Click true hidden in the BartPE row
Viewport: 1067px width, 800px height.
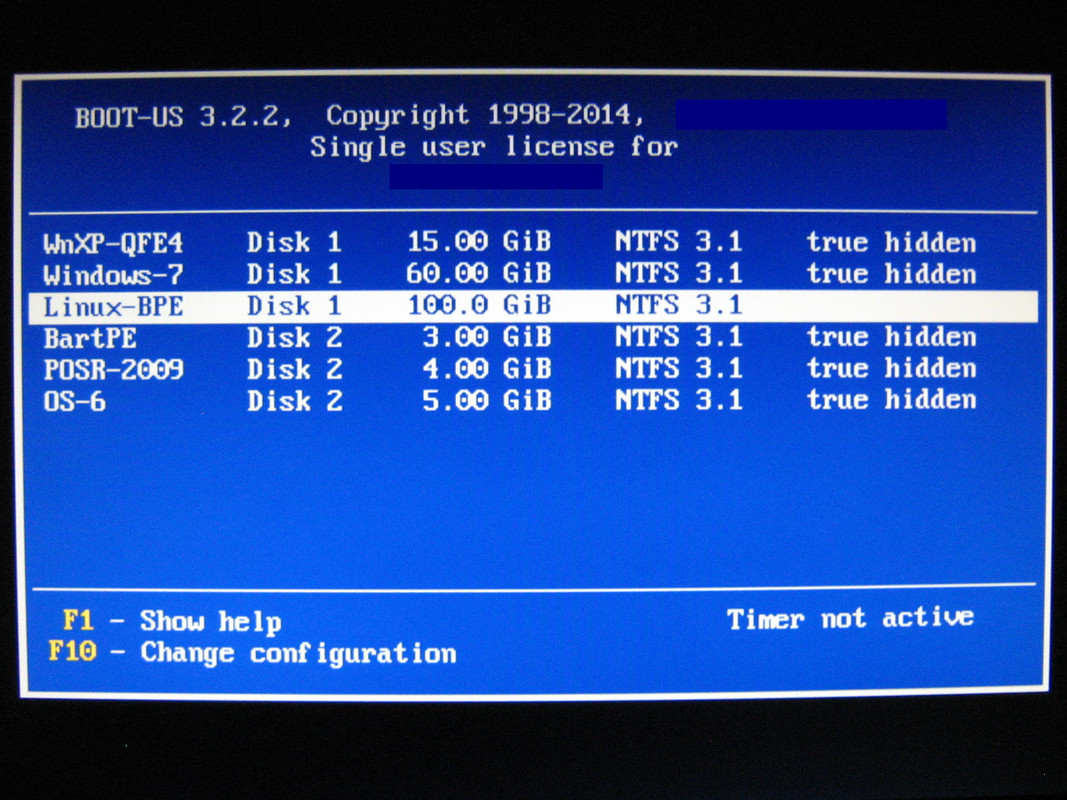pos(891,337)
